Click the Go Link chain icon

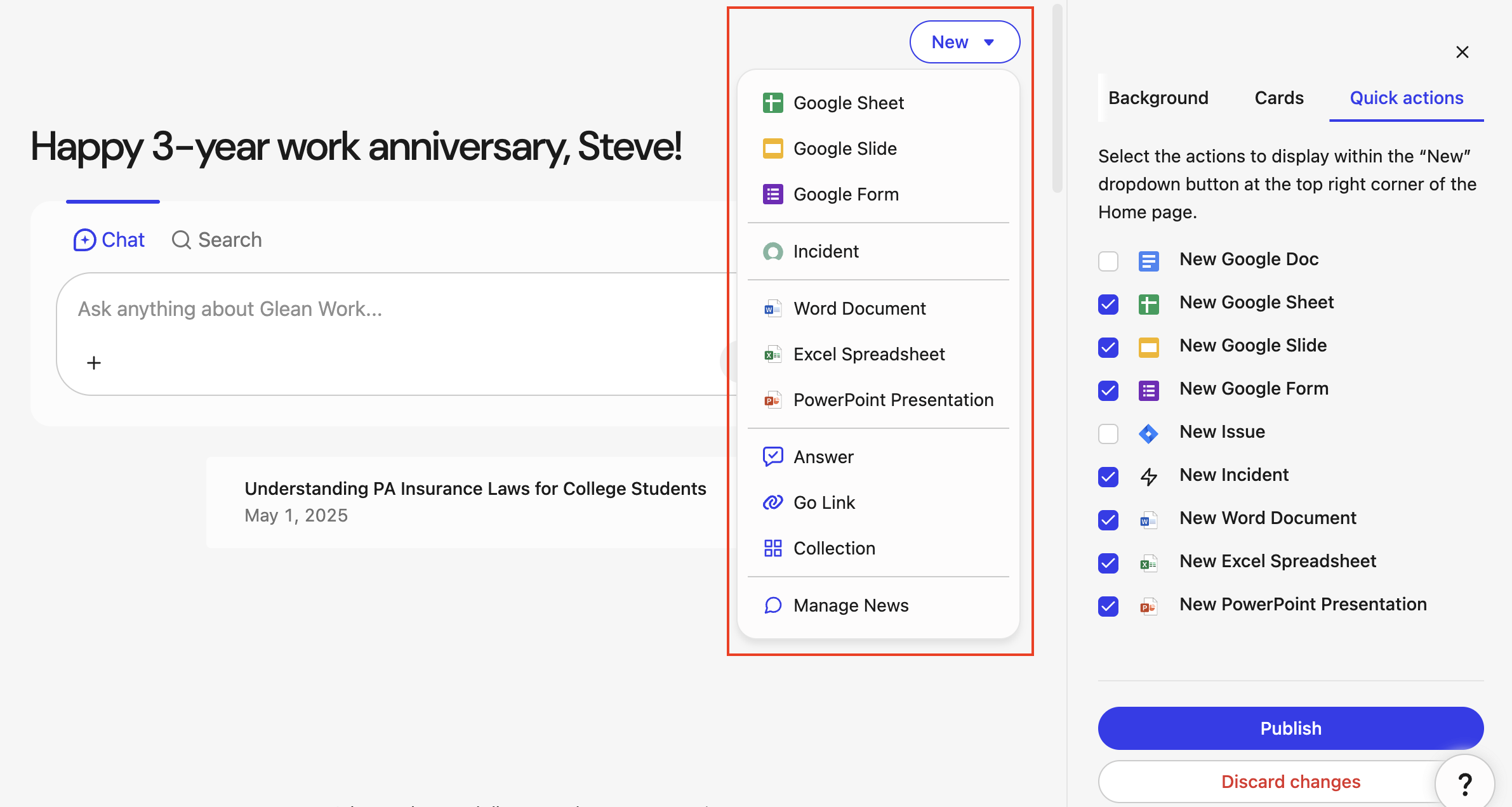pos(773,502)
